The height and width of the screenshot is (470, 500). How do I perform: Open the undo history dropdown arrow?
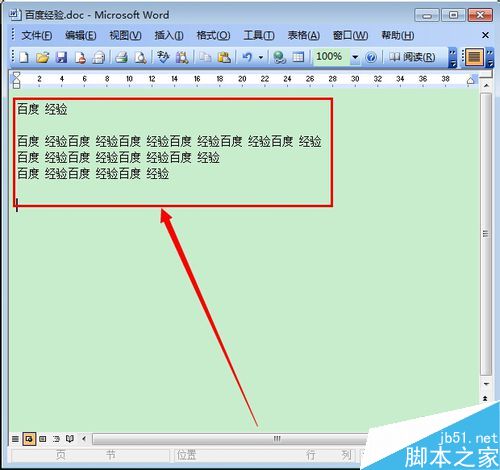pyautogui.click(x=261, y=58)
